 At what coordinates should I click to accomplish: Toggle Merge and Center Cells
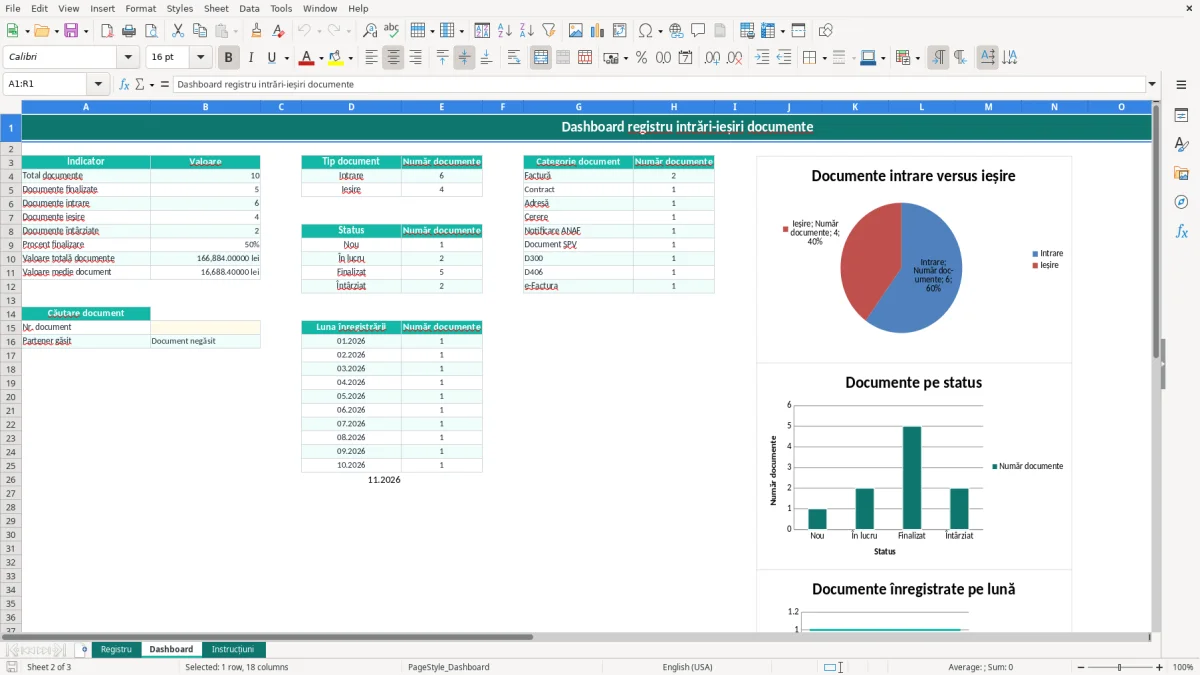(541, 58)
